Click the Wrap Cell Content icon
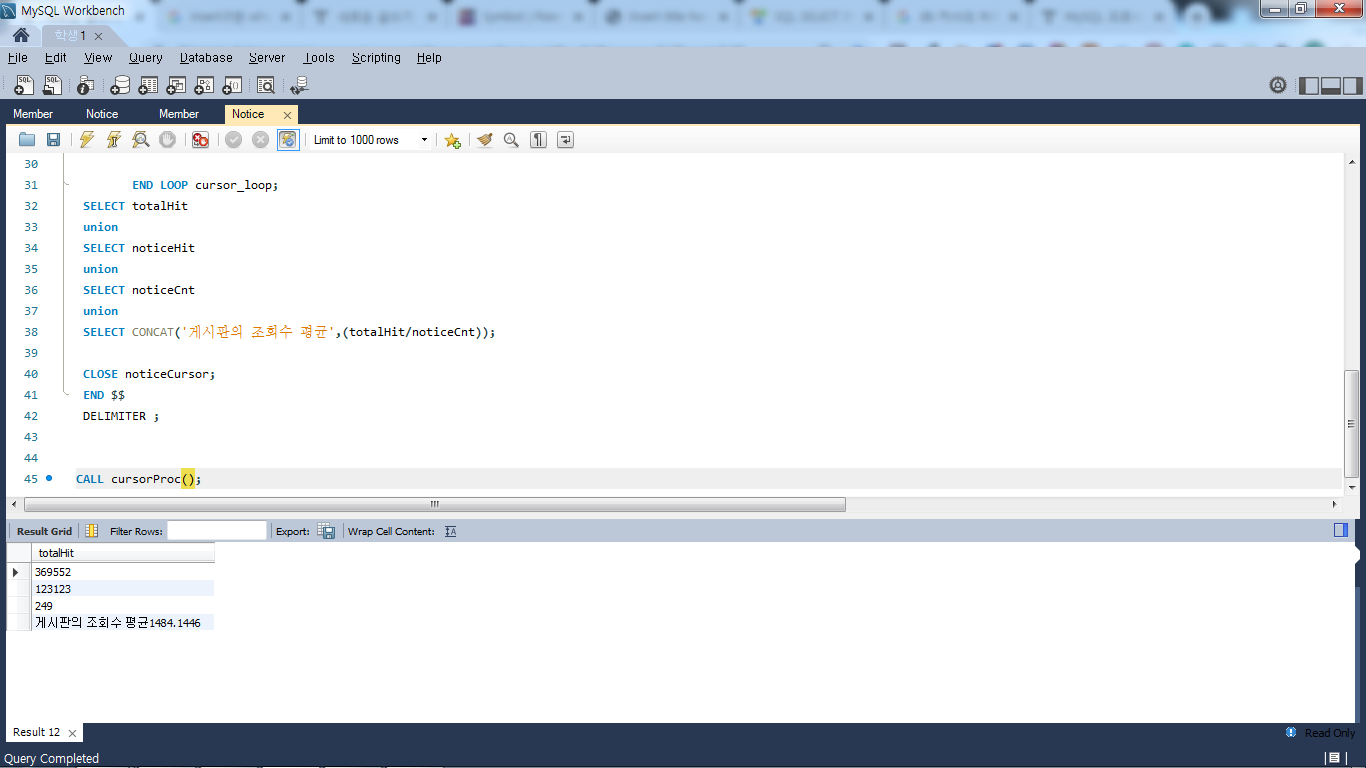This screenshot has width=1366, height=768. [450, 531]
